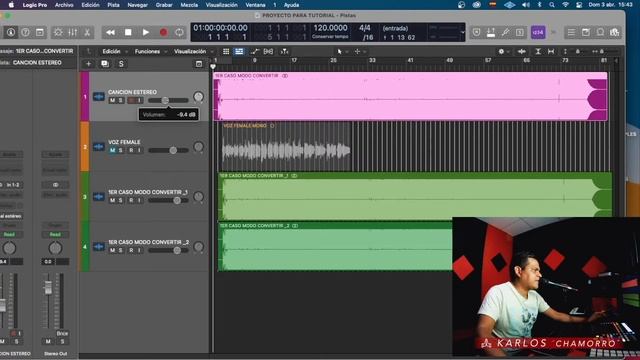Open the Pista menu

pos(113,5)
